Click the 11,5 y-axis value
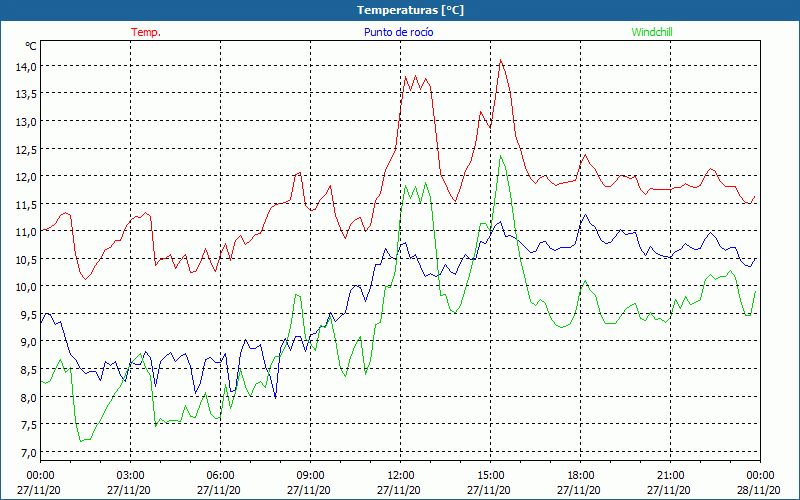The width and height of the screenshot is (800, 500). (26, 204)
